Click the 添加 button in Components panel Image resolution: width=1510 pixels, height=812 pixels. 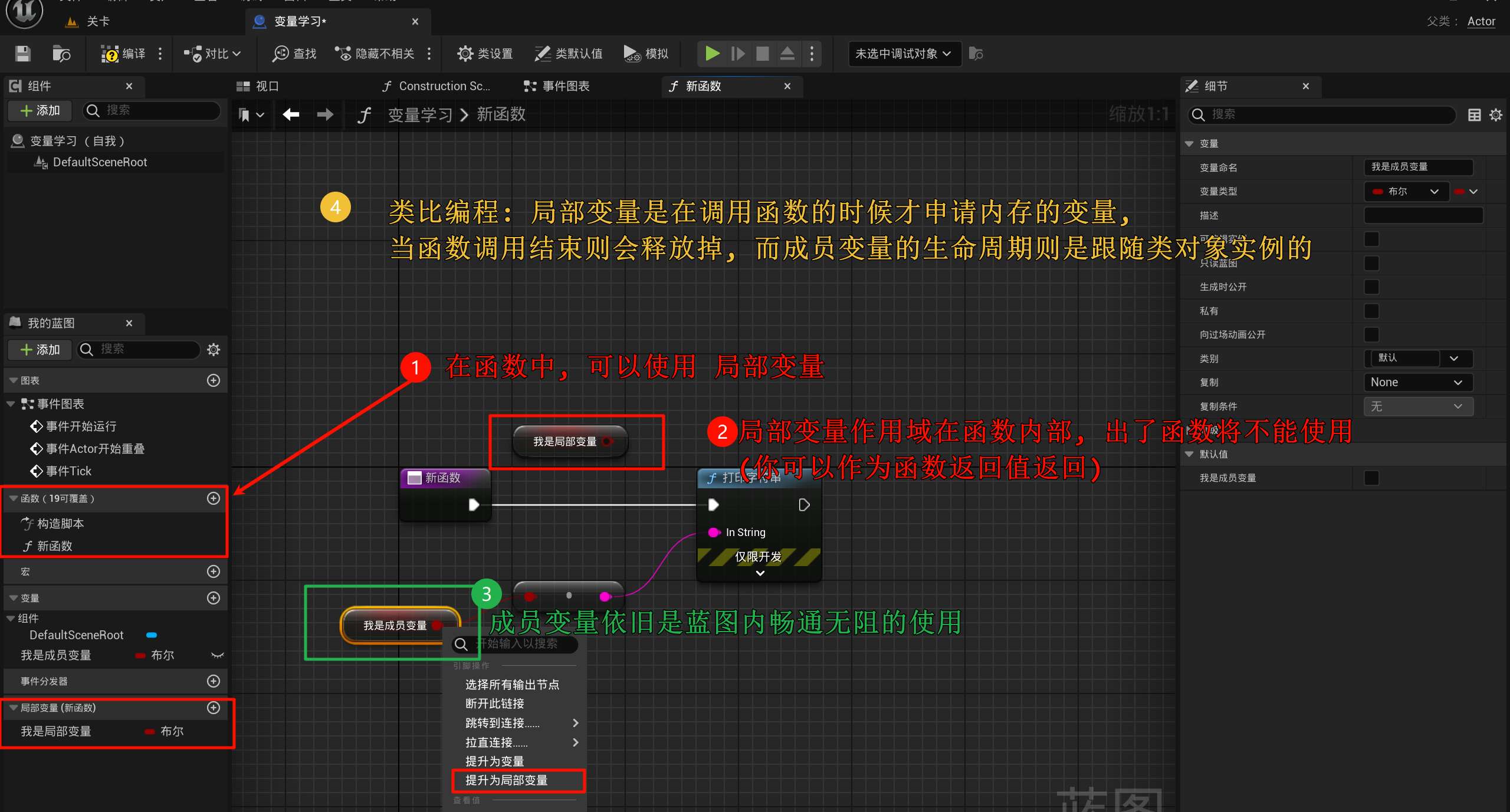[x=40, y=110]
